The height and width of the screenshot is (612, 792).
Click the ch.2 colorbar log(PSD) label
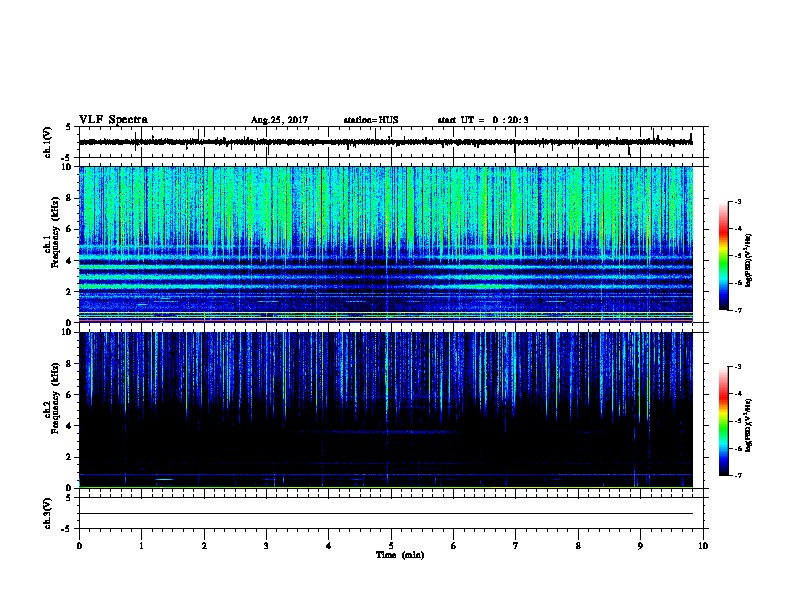point(748,425)
